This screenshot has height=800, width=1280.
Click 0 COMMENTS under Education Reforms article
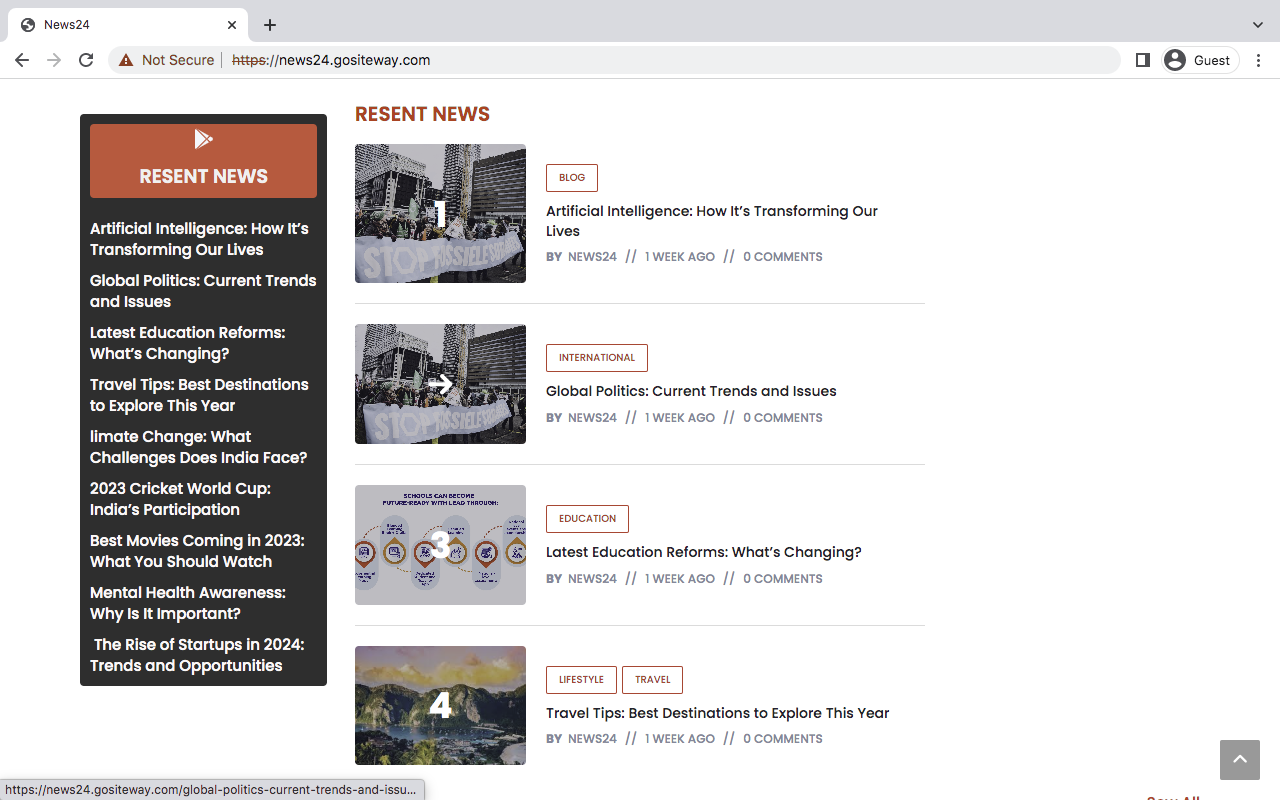783,579
